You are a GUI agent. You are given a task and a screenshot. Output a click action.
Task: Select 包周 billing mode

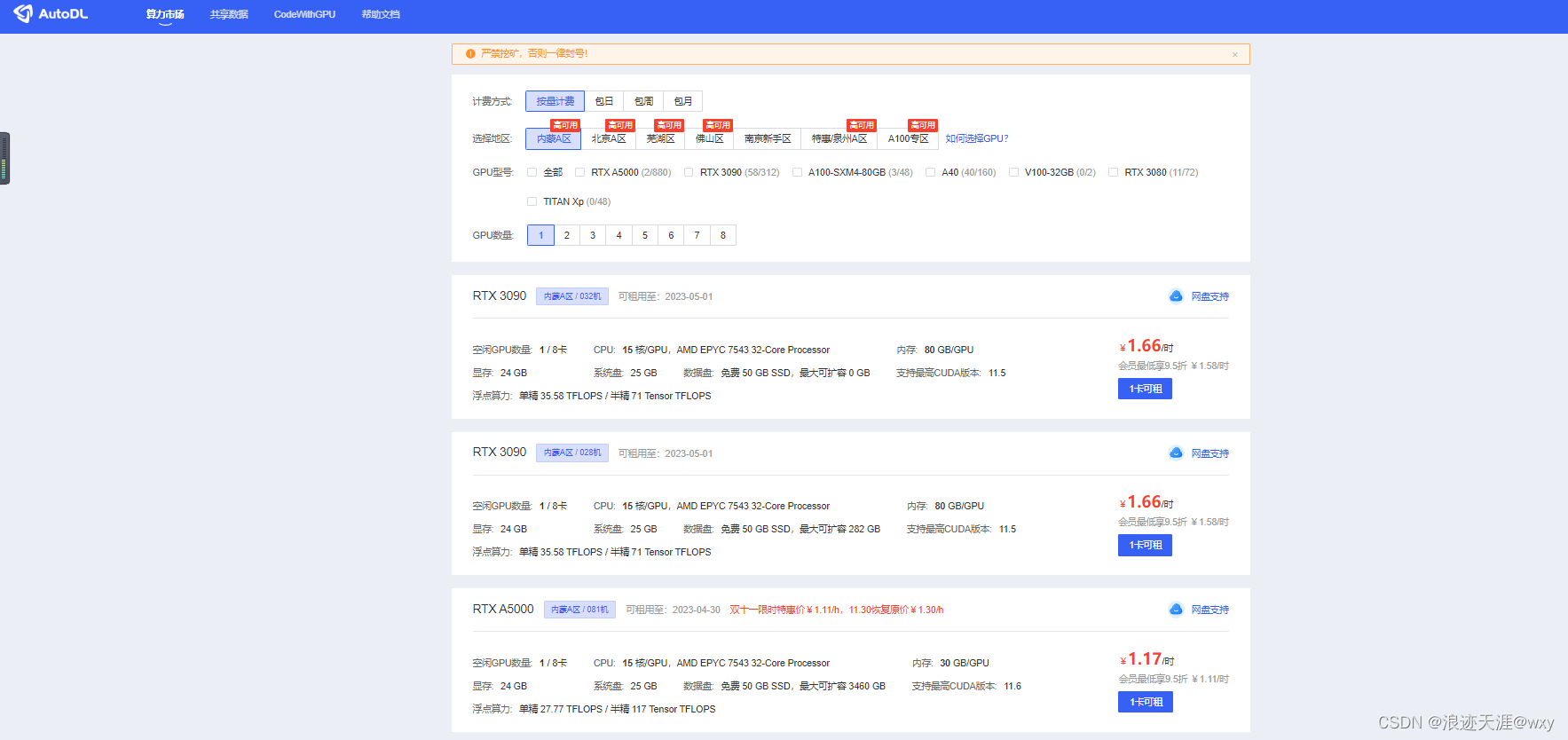pyautogui.click(x=643, y=101)
